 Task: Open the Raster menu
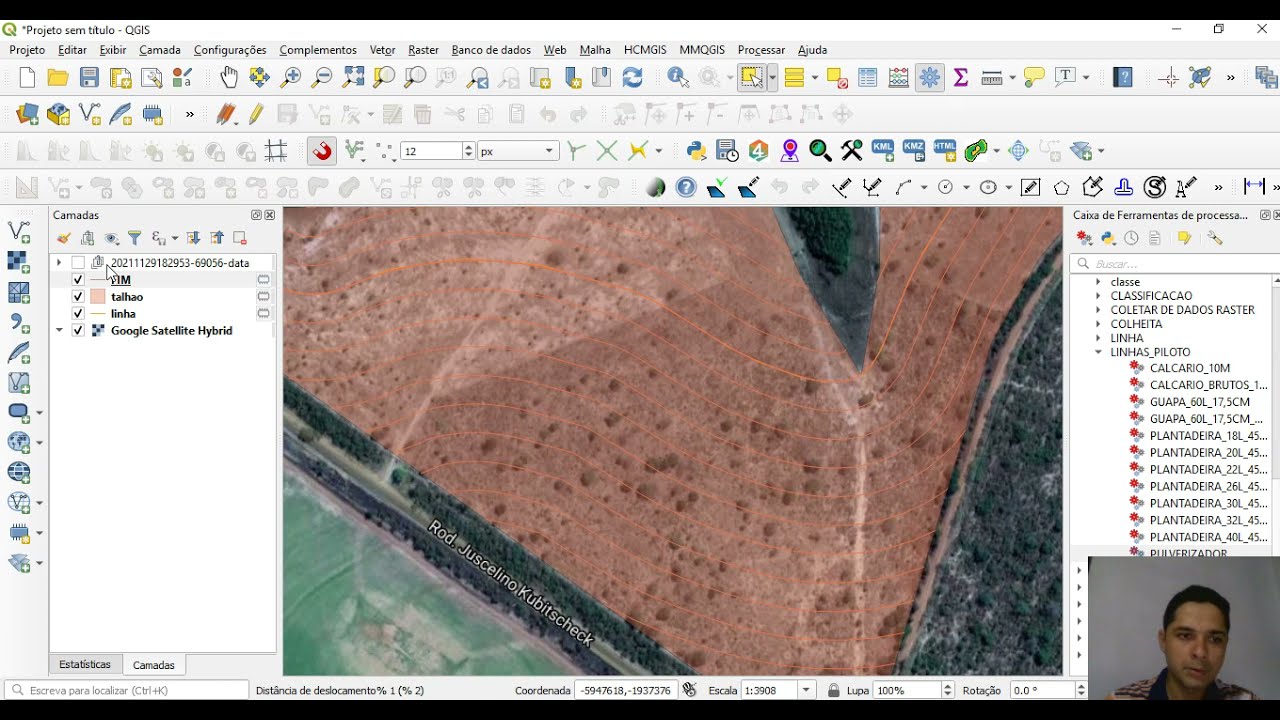[423, 50]
